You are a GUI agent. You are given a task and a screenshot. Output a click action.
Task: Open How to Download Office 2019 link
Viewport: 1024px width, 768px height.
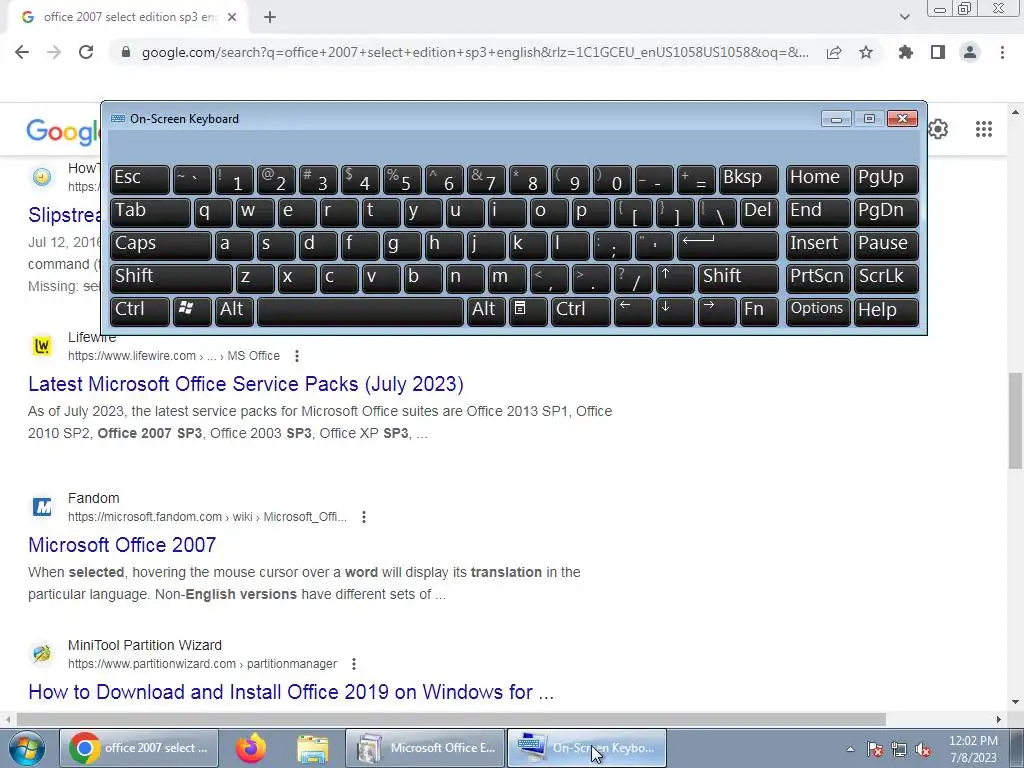(x=291, y=692)
